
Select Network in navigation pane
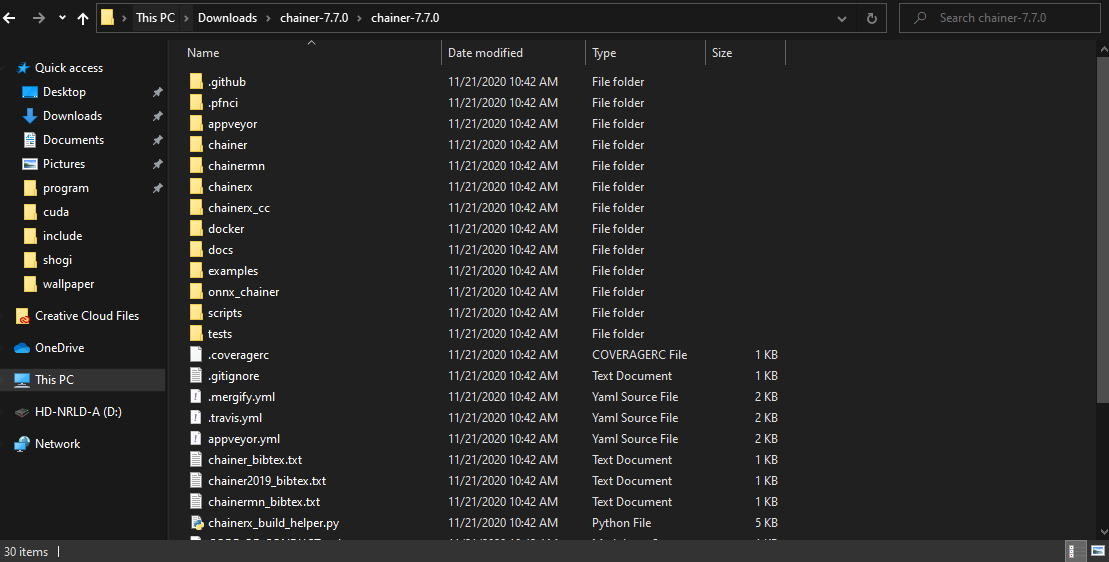57,444
